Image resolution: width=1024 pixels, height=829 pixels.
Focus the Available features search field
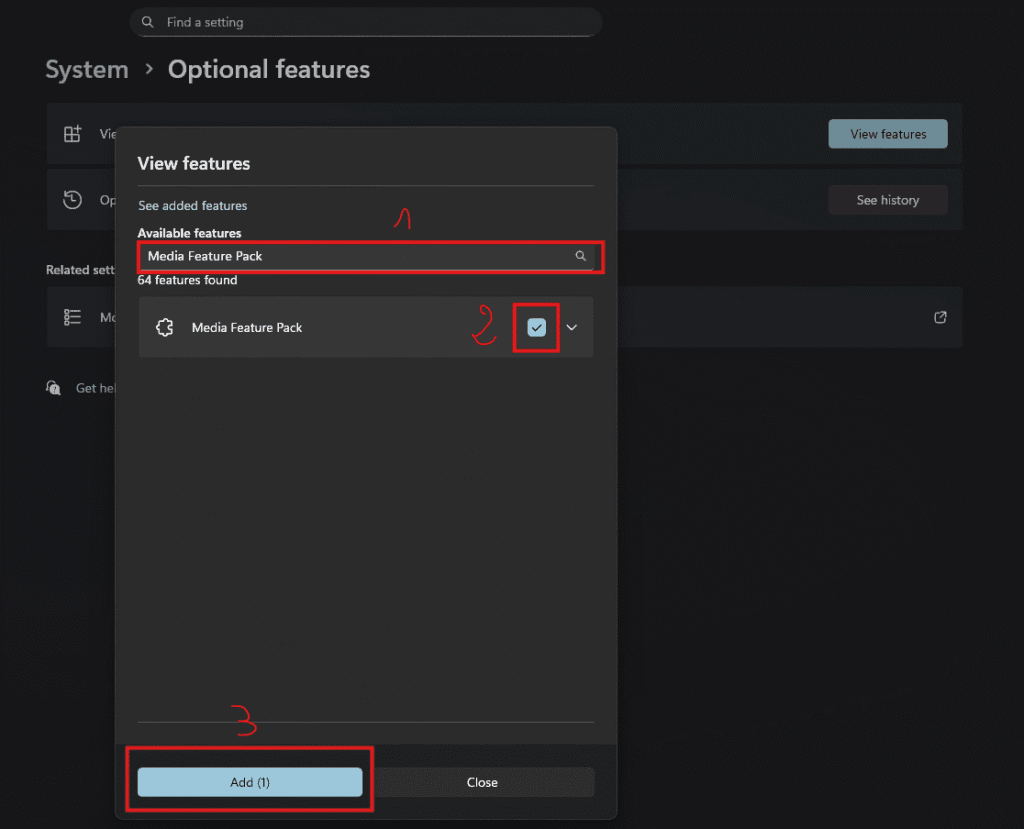355,256
